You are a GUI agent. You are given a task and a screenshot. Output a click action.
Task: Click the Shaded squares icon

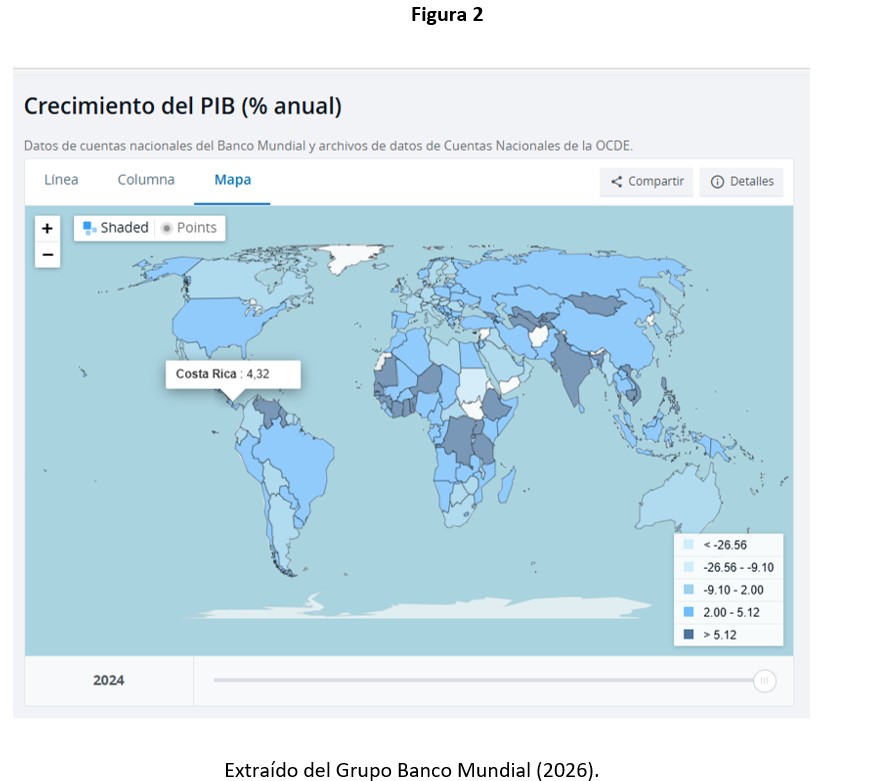(x=89, y=228)
